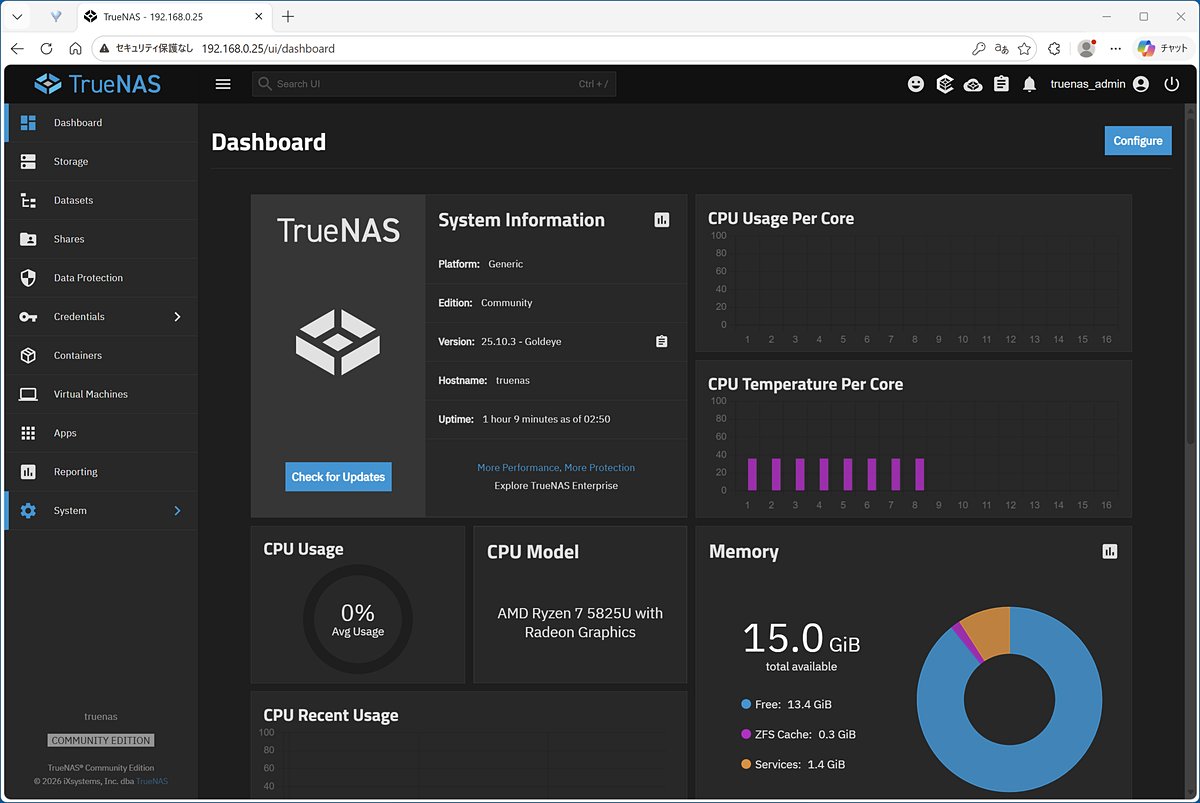Open the Memory reports chart icon
The width and height of the screenshot is (1200, 803).
pyautogui.click(x=1109, y=551)
